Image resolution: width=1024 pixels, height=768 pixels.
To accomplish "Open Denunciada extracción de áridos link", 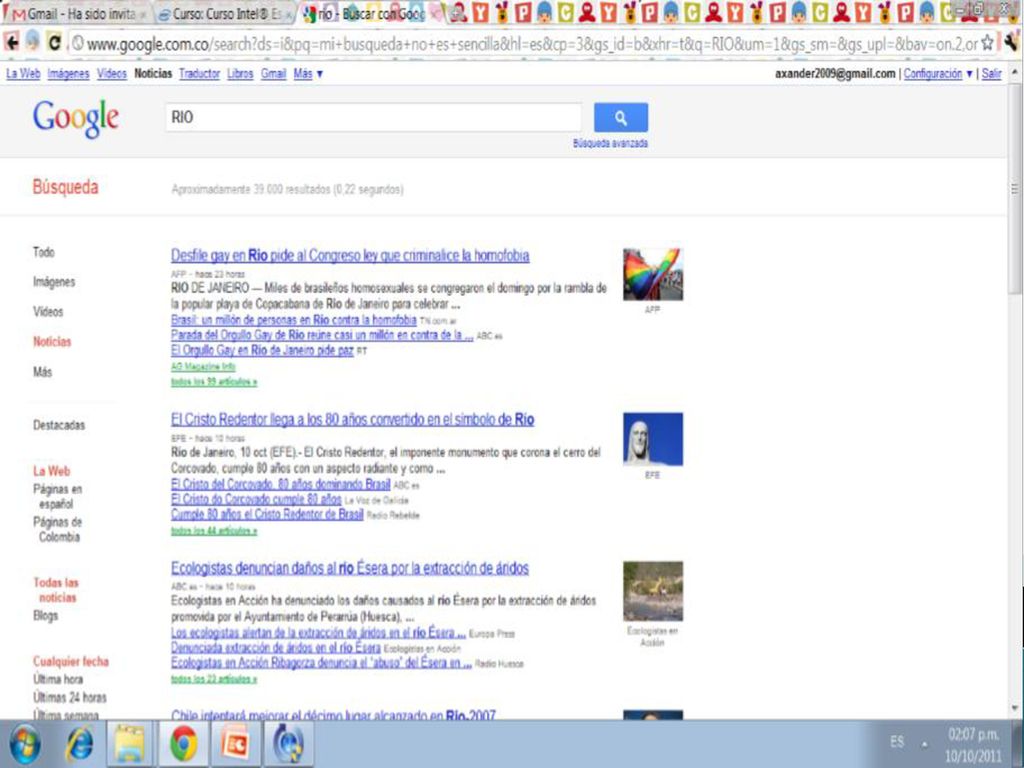I will tap(276, 648).
